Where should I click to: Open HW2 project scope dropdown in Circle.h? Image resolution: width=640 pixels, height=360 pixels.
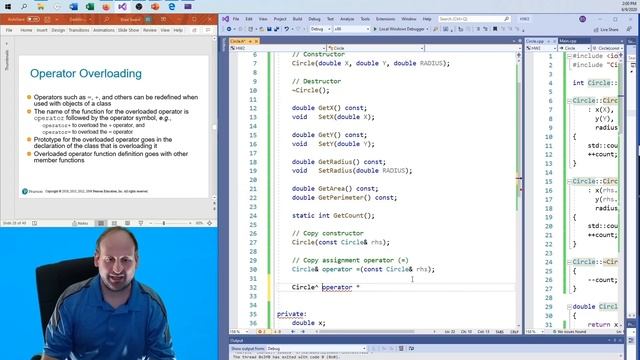[277, 48]
